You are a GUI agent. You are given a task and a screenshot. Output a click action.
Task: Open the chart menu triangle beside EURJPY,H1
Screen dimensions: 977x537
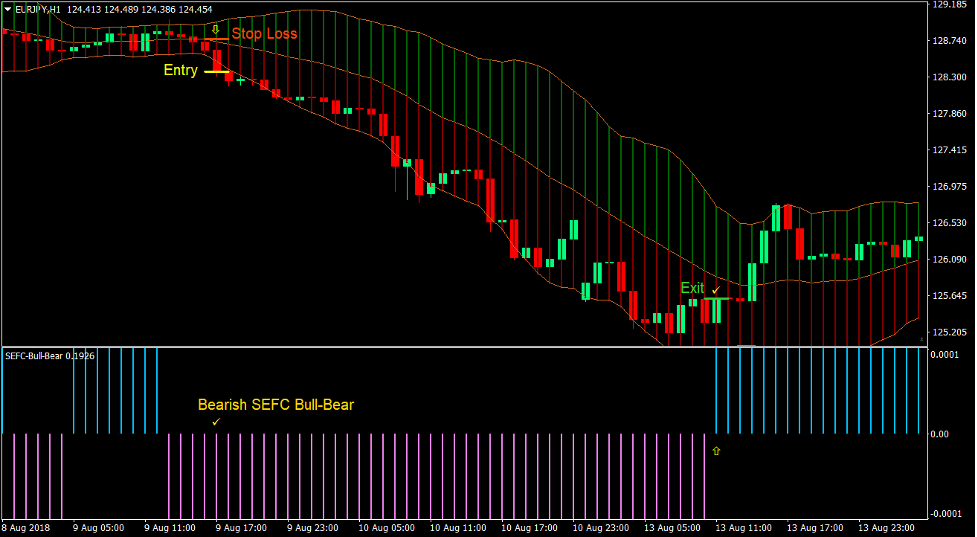click(7, 9)
